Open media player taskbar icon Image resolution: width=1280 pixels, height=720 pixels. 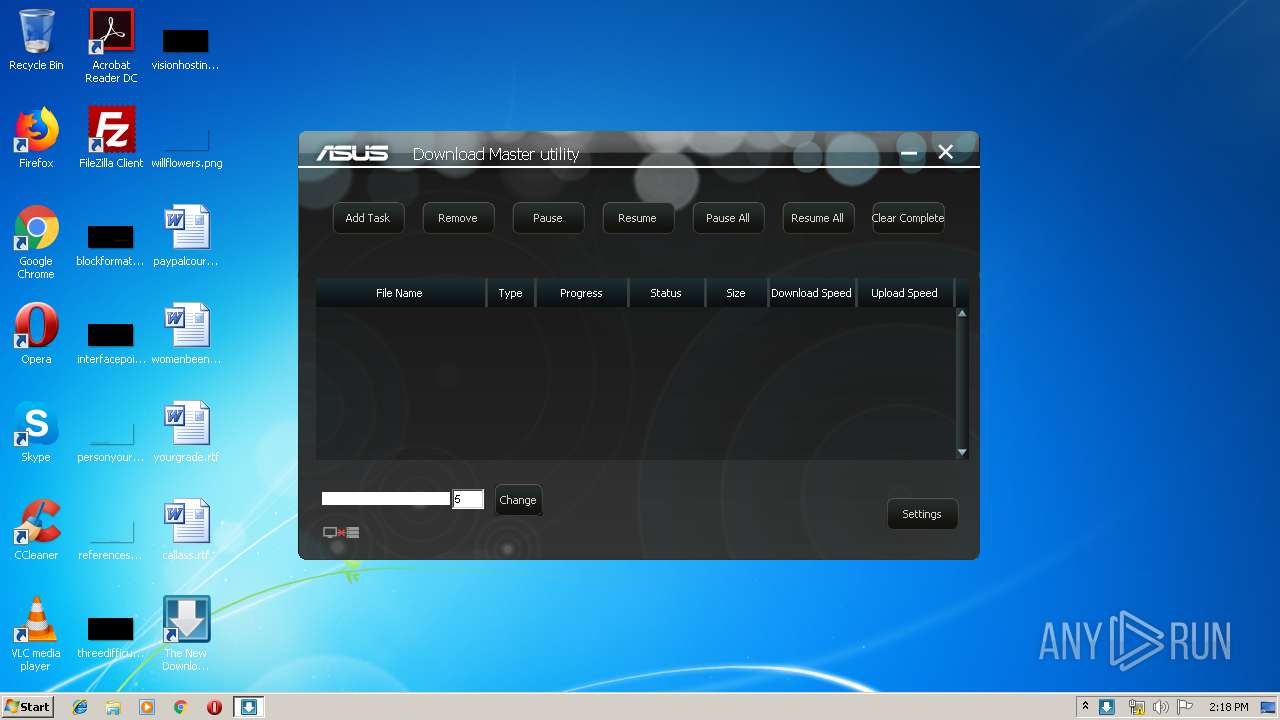[147, 707]
